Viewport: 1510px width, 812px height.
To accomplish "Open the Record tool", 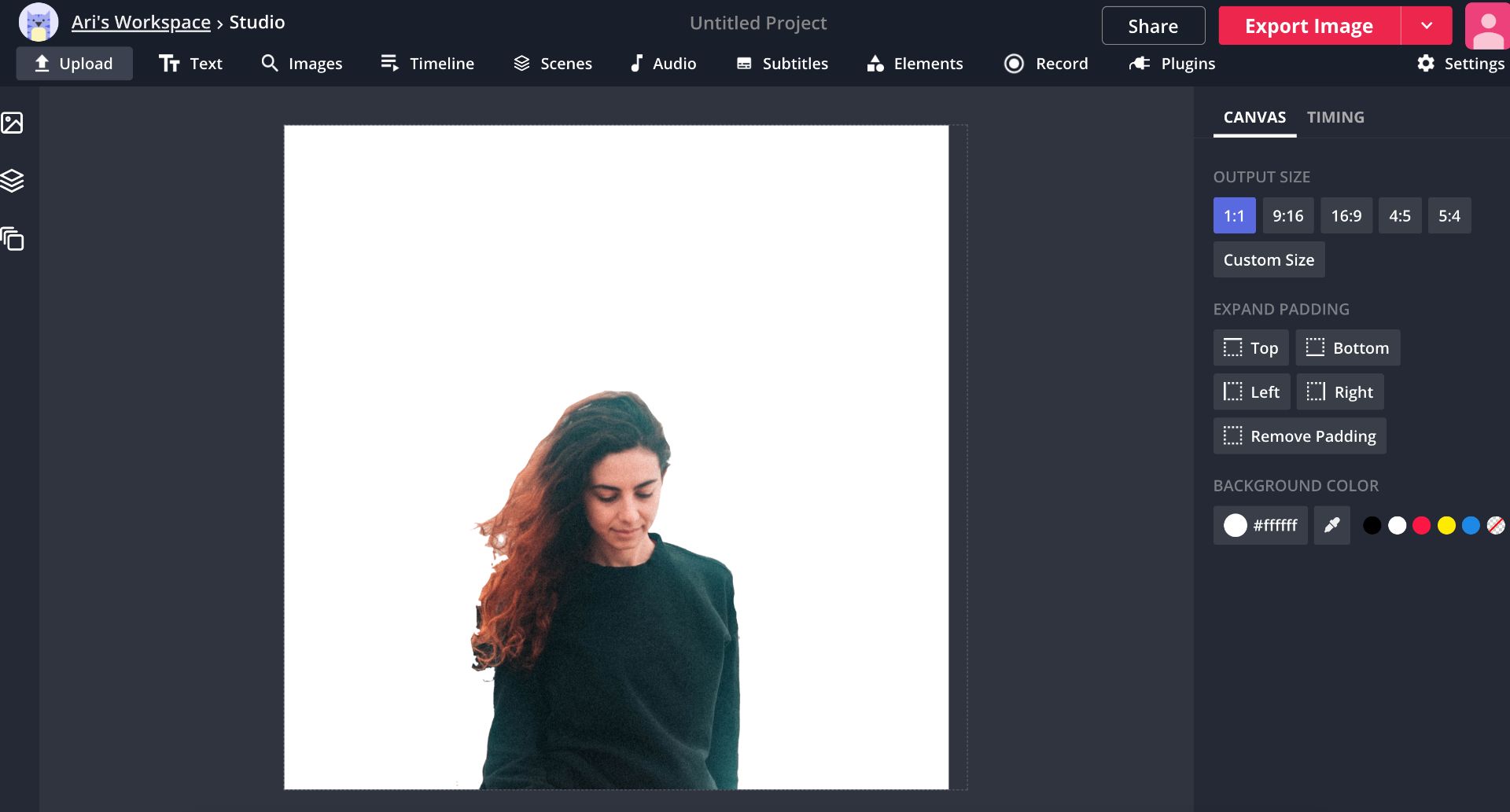I will 1045,63.
